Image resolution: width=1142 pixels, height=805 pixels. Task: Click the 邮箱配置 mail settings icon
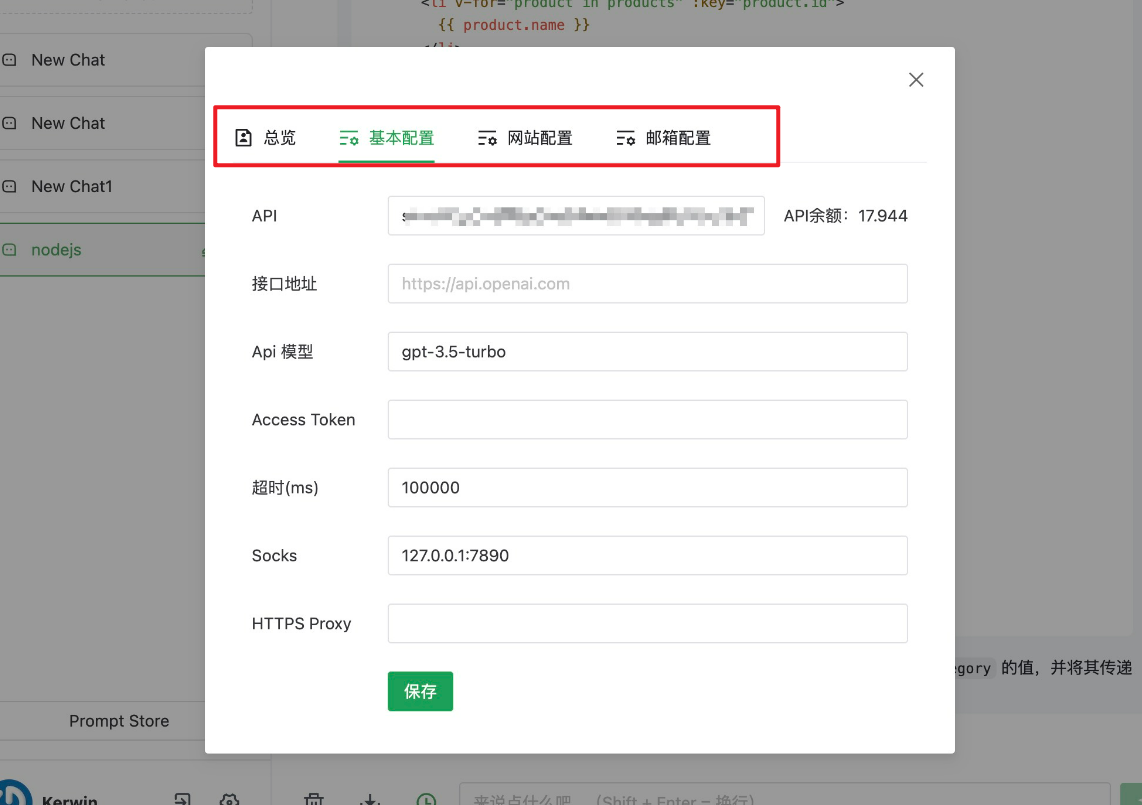[x=626, y=139]
